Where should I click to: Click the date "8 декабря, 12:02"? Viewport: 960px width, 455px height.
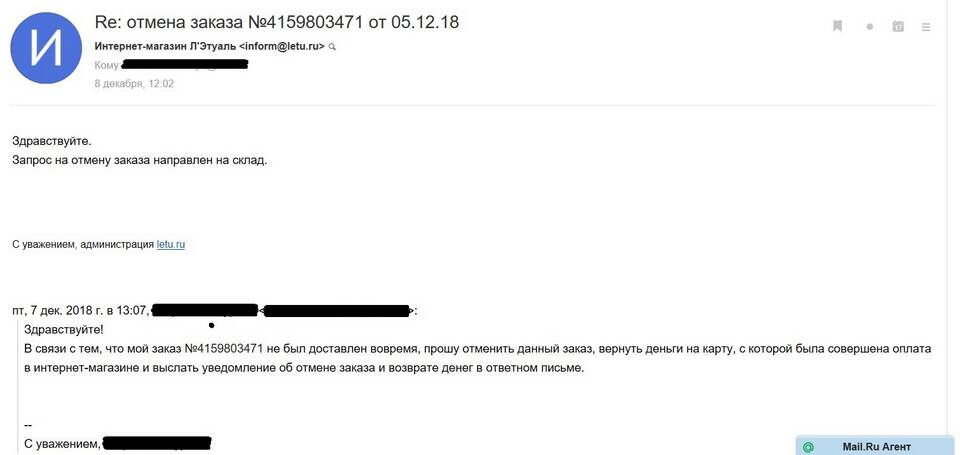[134, 84]
